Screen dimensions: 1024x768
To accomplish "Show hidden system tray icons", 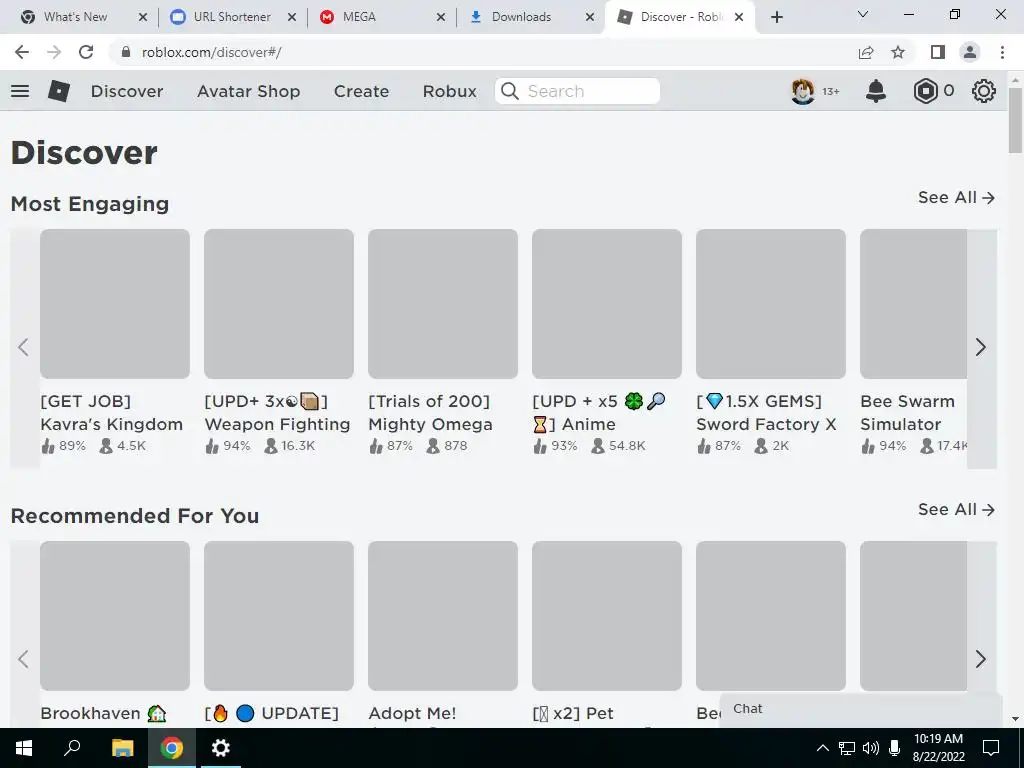I will click(823, 748).
